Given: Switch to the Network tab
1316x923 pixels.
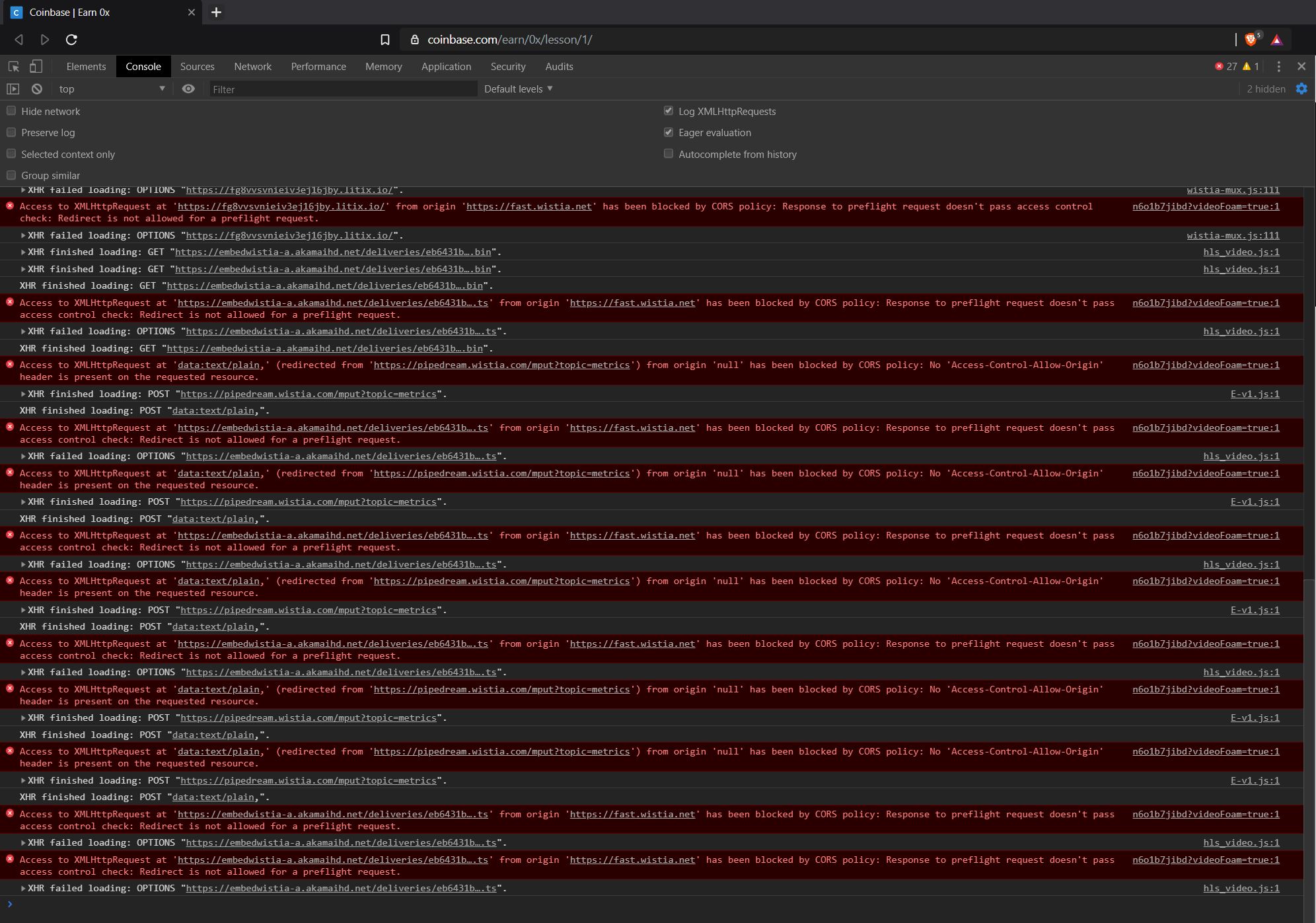Looking at the screenshot, I should point(252,67).
